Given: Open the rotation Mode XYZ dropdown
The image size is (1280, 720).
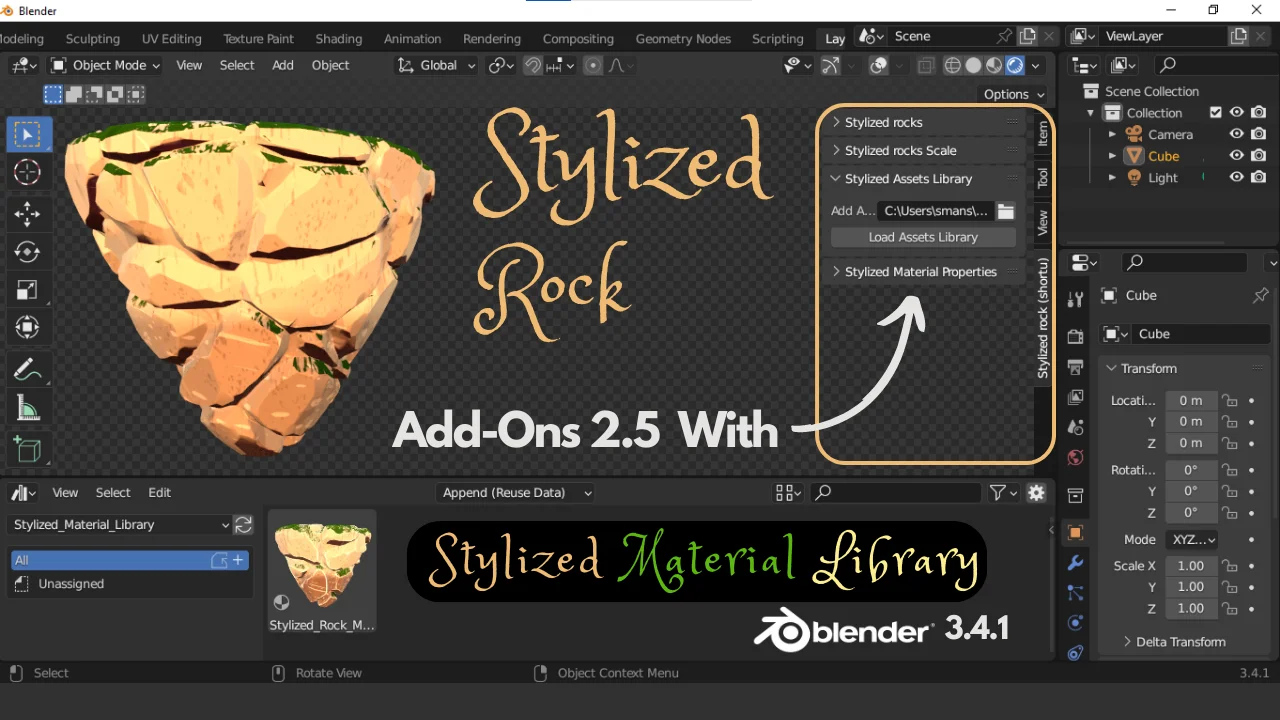Looking at the screenshot, I should (1191, 539).
